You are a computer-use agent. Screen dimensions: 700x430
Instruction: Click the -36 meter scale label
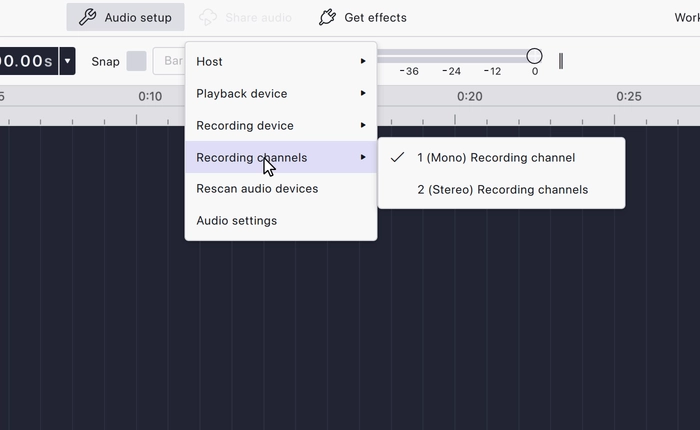click(409, 71)
